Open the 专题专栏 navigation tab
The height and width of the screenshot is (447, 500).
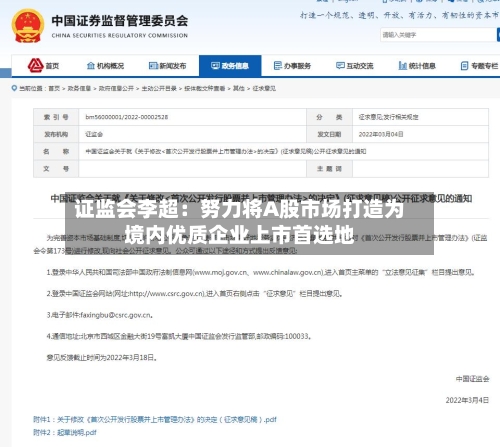pyautogui.click(x=479, y=66)
